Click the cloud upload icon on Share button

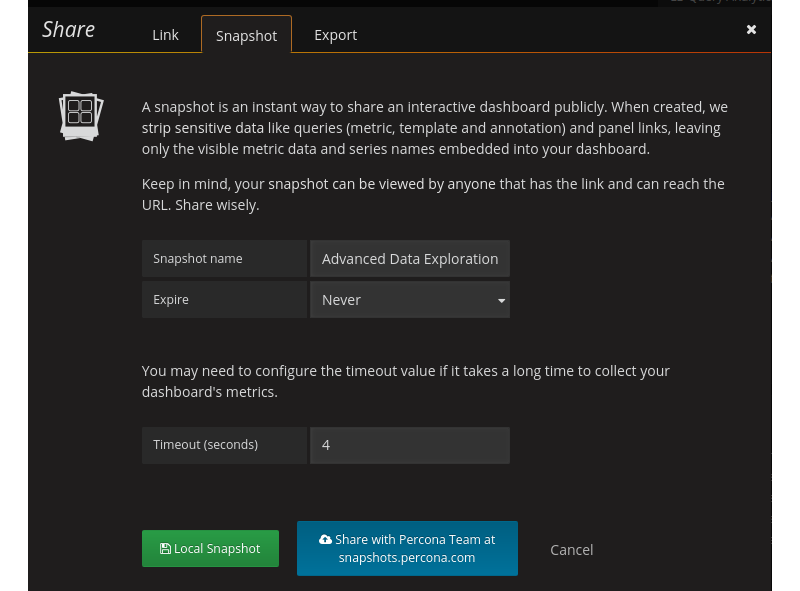pyautogui.click(x=325, y=540)
